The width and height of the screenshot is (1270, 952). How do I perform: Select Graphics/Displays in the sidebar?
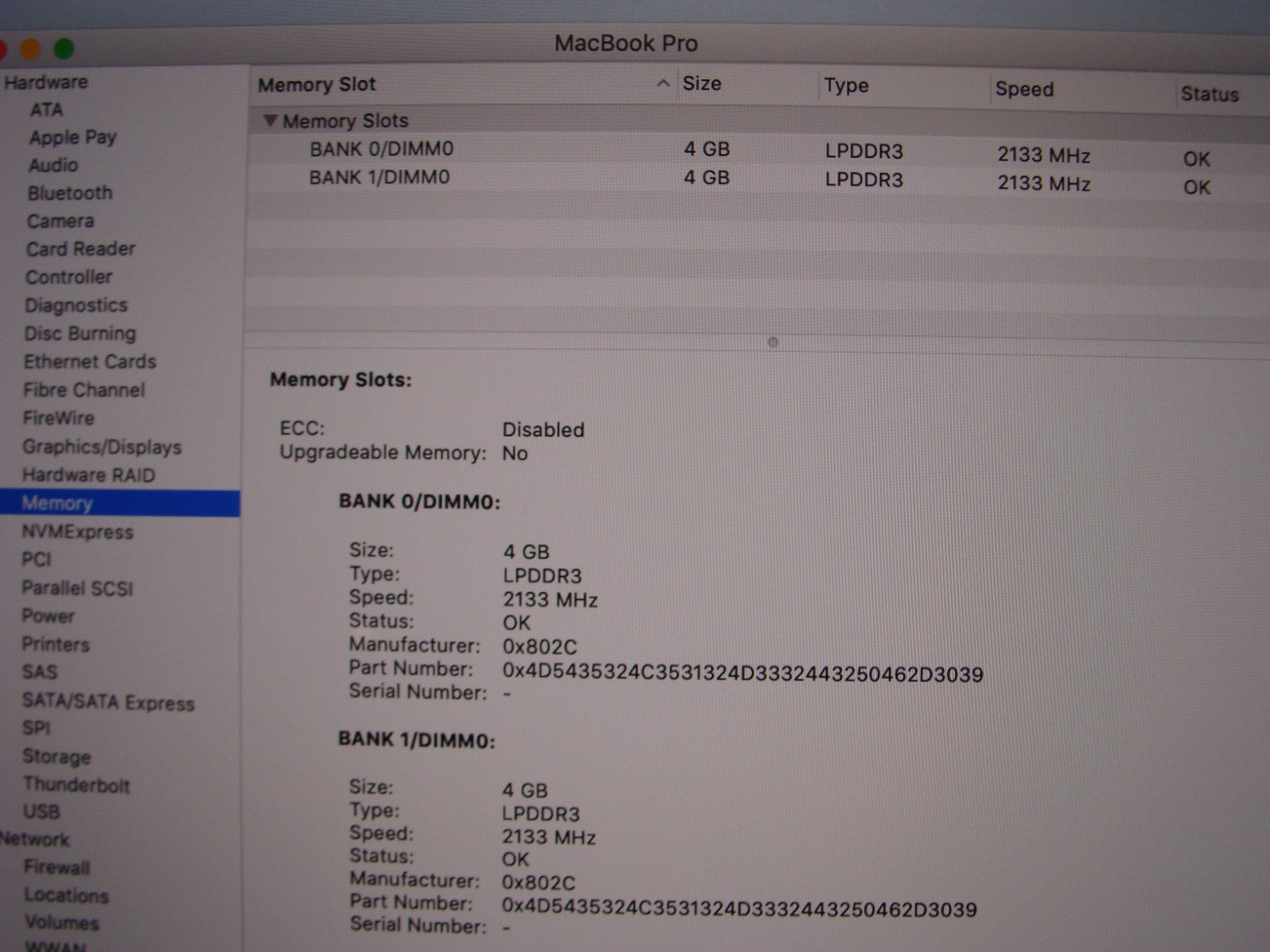pyautogui.click(x=102, y=447)
